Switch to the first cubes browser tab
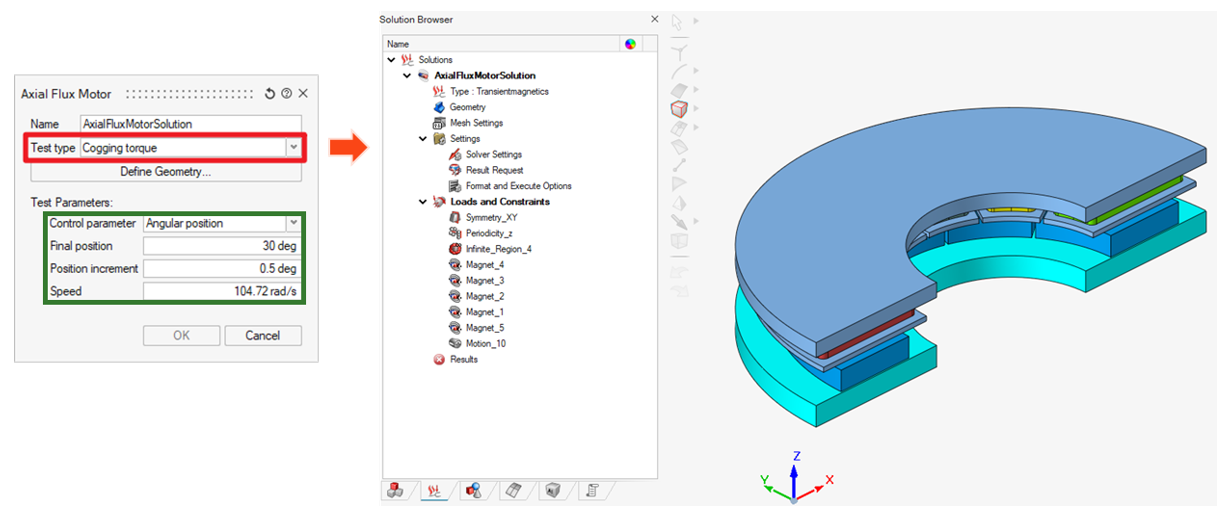1229x518 pixels. click(x=396, y=490)
